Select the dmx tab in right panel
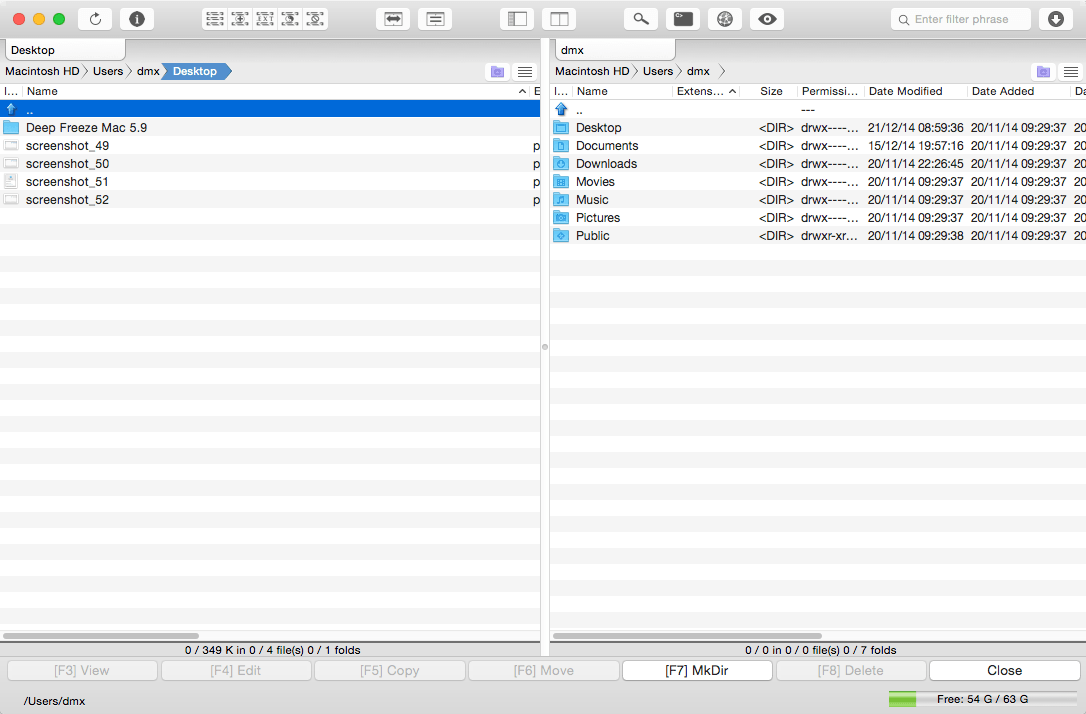 614,50
